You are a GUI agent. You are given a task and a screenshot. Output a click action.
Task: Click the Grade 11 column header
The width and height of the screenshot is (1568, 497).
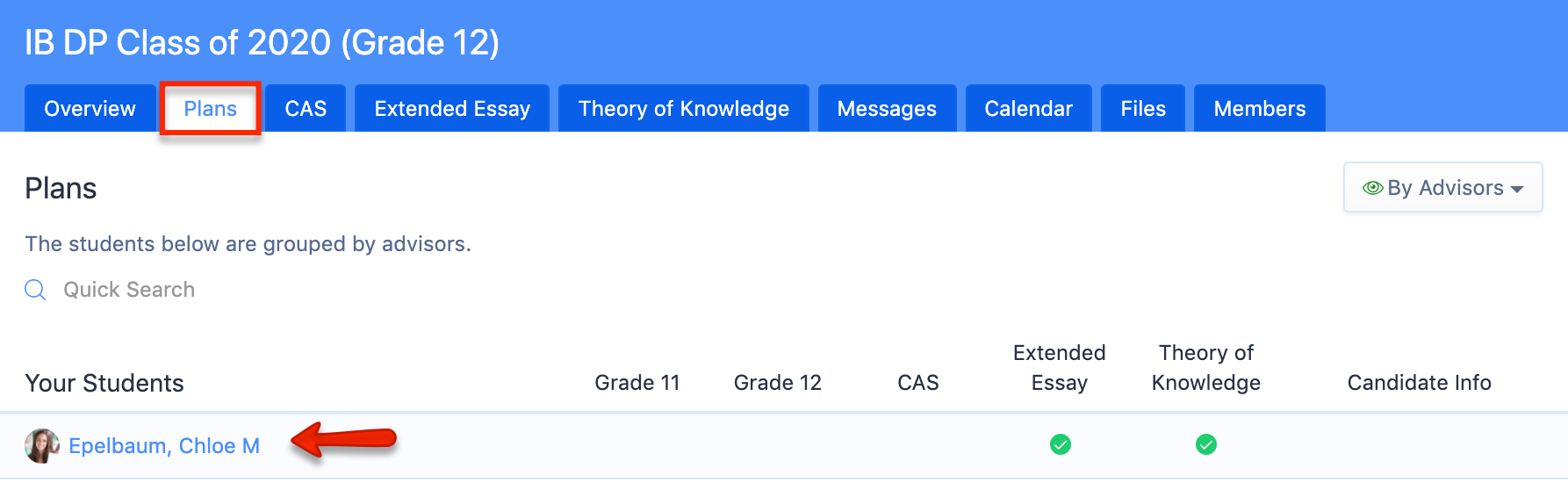tap(637, 383)
